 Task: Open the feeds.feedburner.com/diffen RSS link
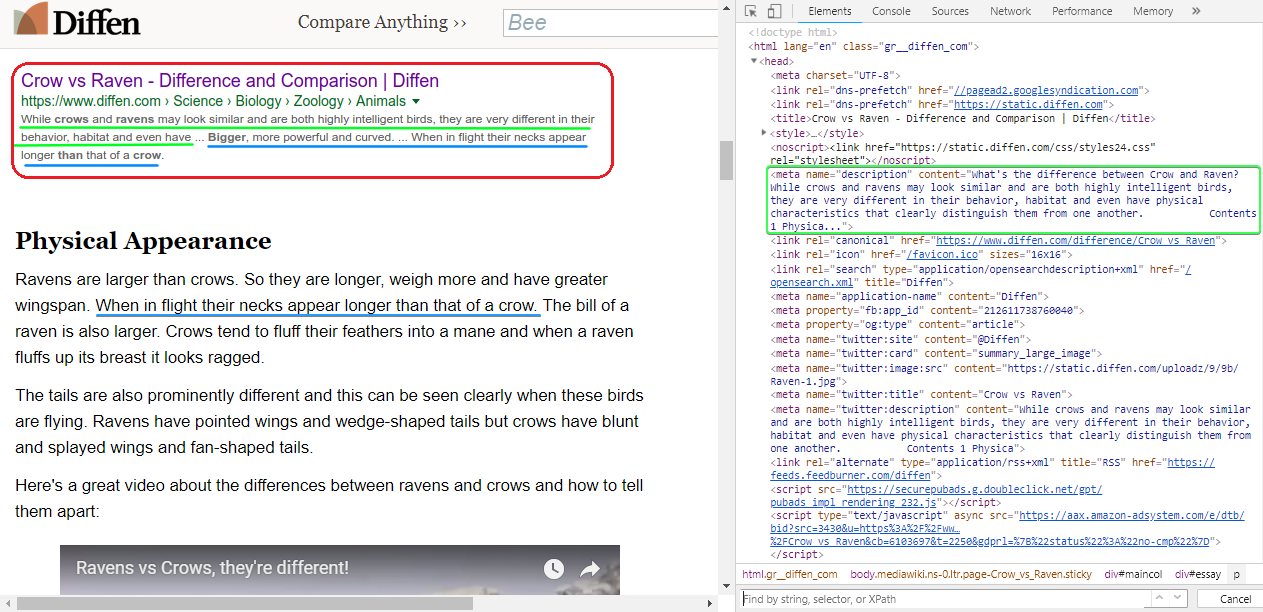point(992,469)
